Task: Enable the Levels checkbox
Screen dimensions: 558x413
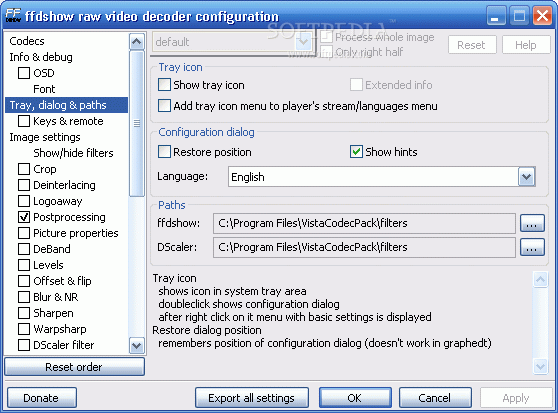Action: pos(24,265)
